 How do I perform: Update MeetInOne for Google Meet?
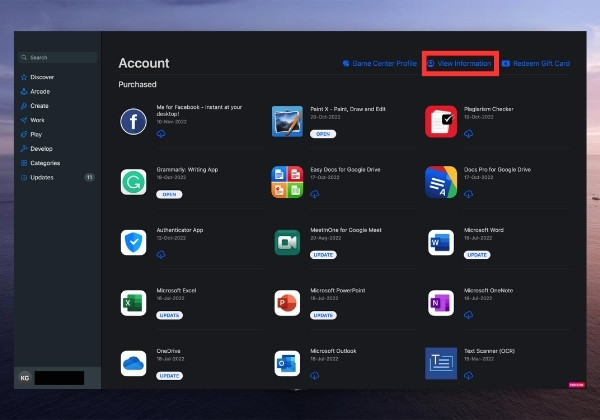point(323,255)
